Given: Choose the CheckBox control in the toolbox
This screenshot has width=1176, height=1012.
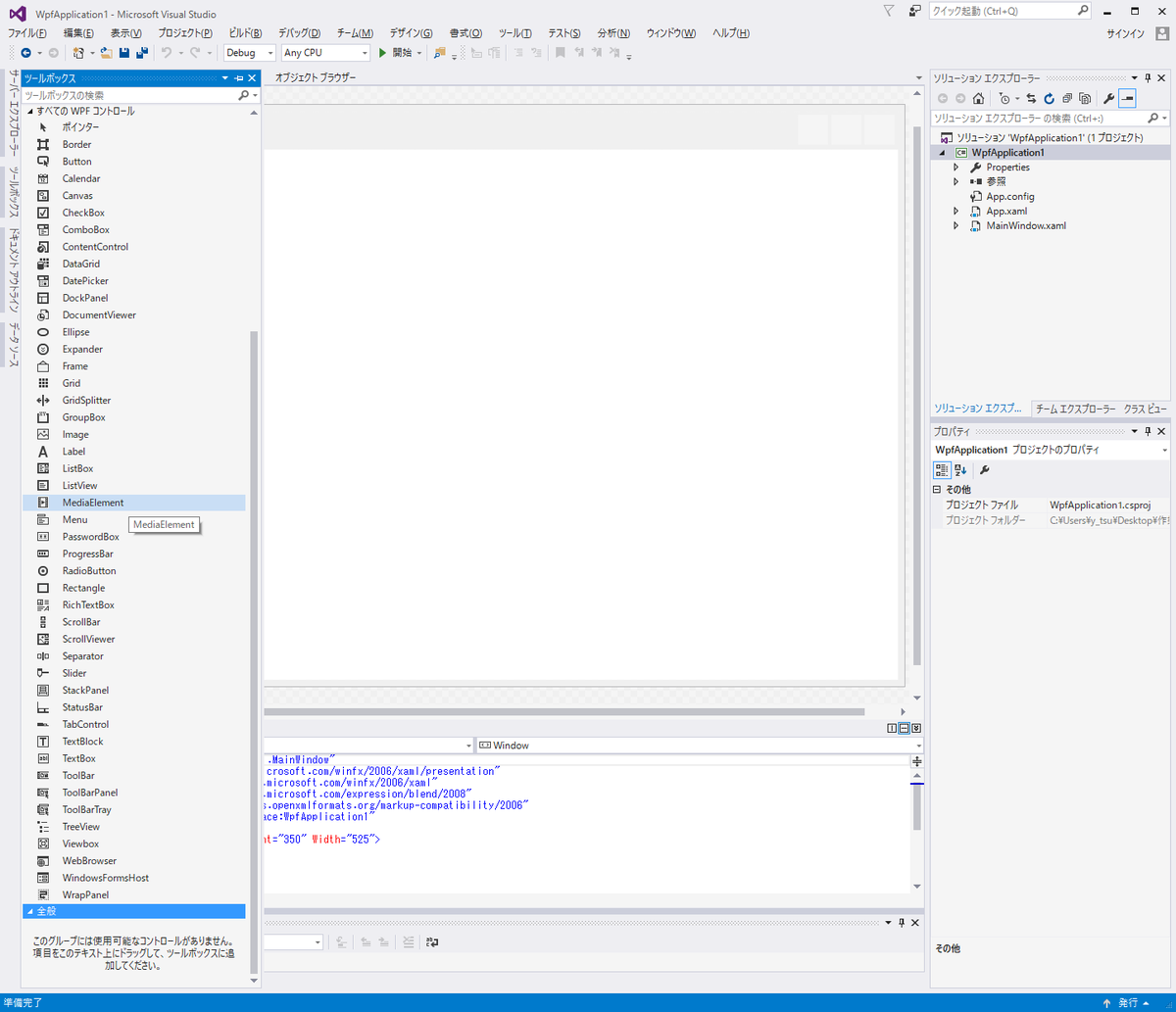Looking at the screenshot, I should click(x=134, y=213).
